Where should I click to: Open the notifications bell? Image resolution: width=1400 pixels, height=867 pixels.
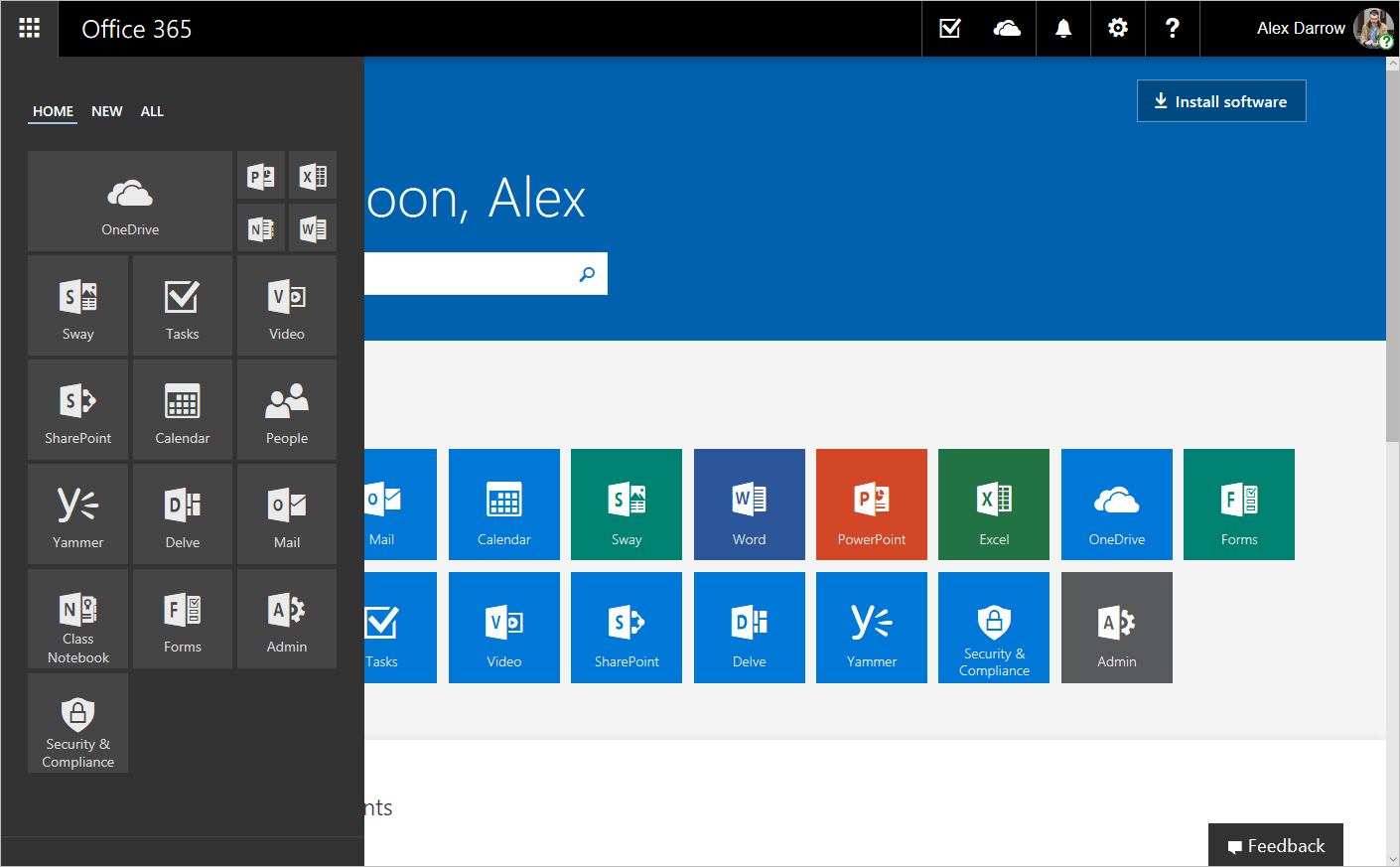1063,29
